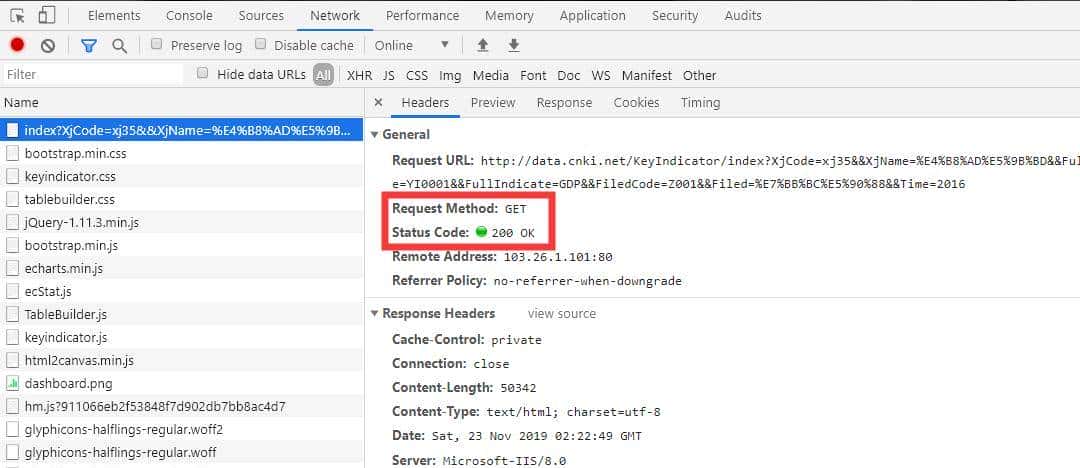This screenshot has width=1080, height=468.
Task: Filter requests by XHR type
Action: [x=358, y=75]
